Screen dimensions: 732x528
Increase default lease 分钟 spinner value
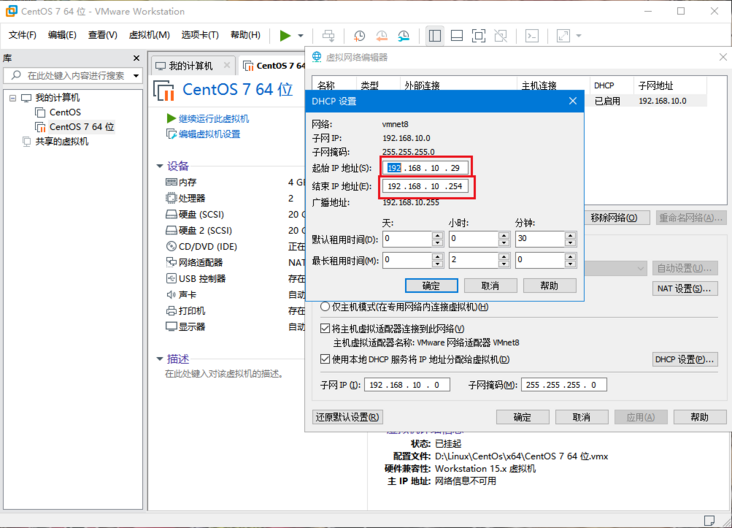pos(571,235)
